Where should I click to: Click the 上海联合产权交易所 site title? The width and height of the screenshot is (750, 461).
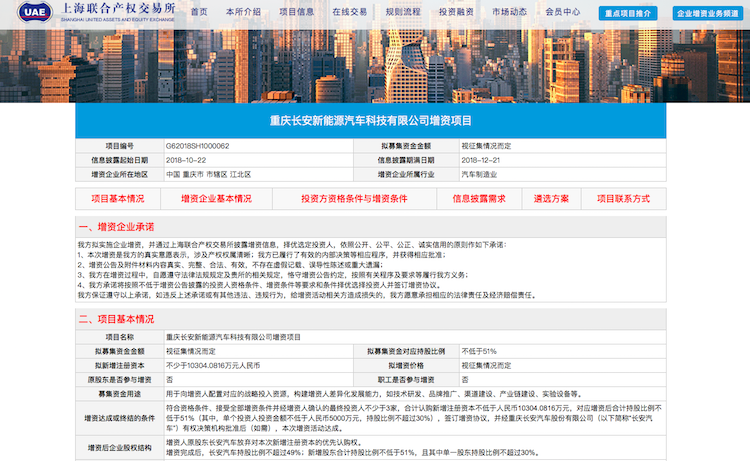[118, 9]
